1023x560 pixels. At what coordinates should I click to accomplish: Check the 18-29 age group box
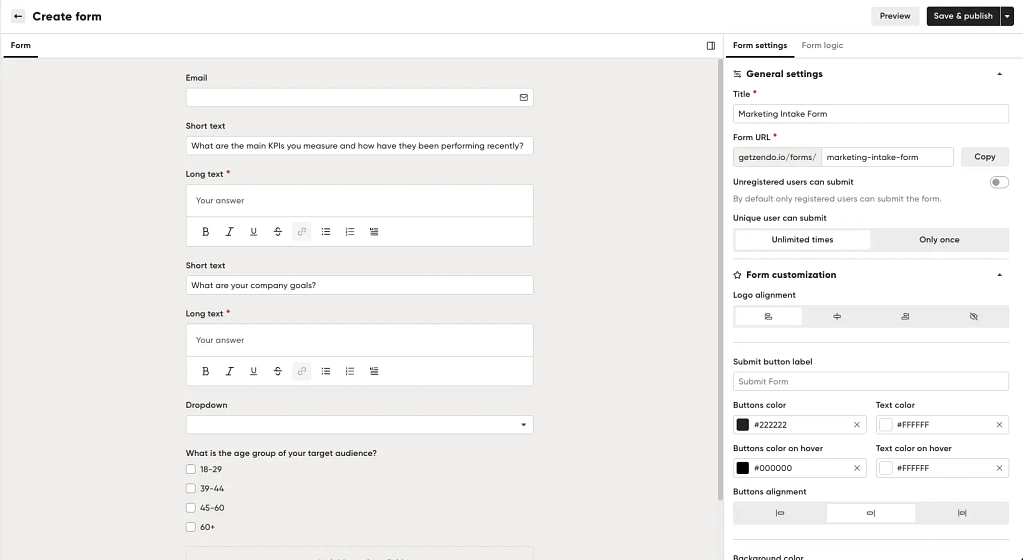[x=191, y=469]
